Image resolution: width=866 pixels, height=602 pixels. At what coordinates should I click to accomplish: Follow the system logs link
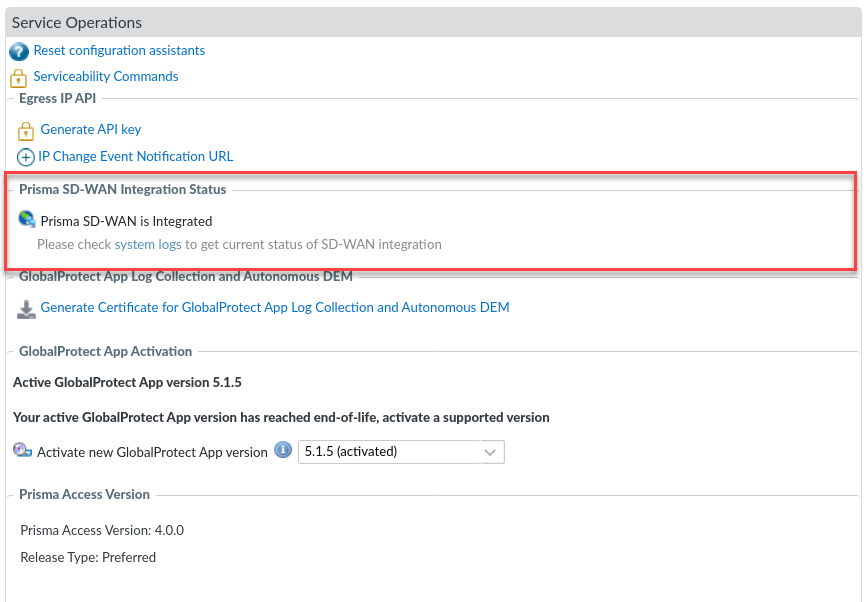(x=148, y=244)
